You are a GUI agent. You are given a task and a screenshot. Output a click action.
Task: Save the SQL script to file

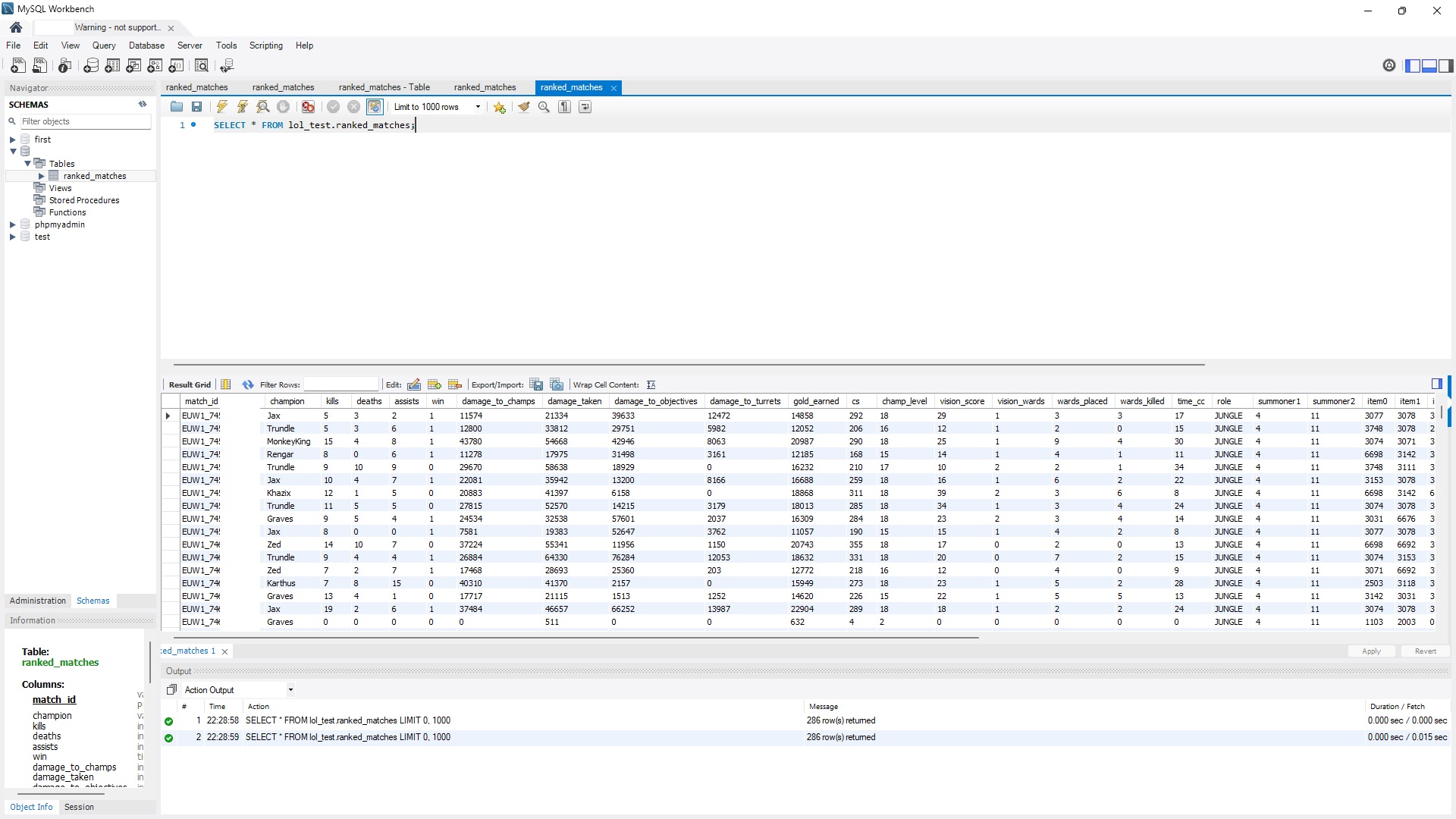197,107
